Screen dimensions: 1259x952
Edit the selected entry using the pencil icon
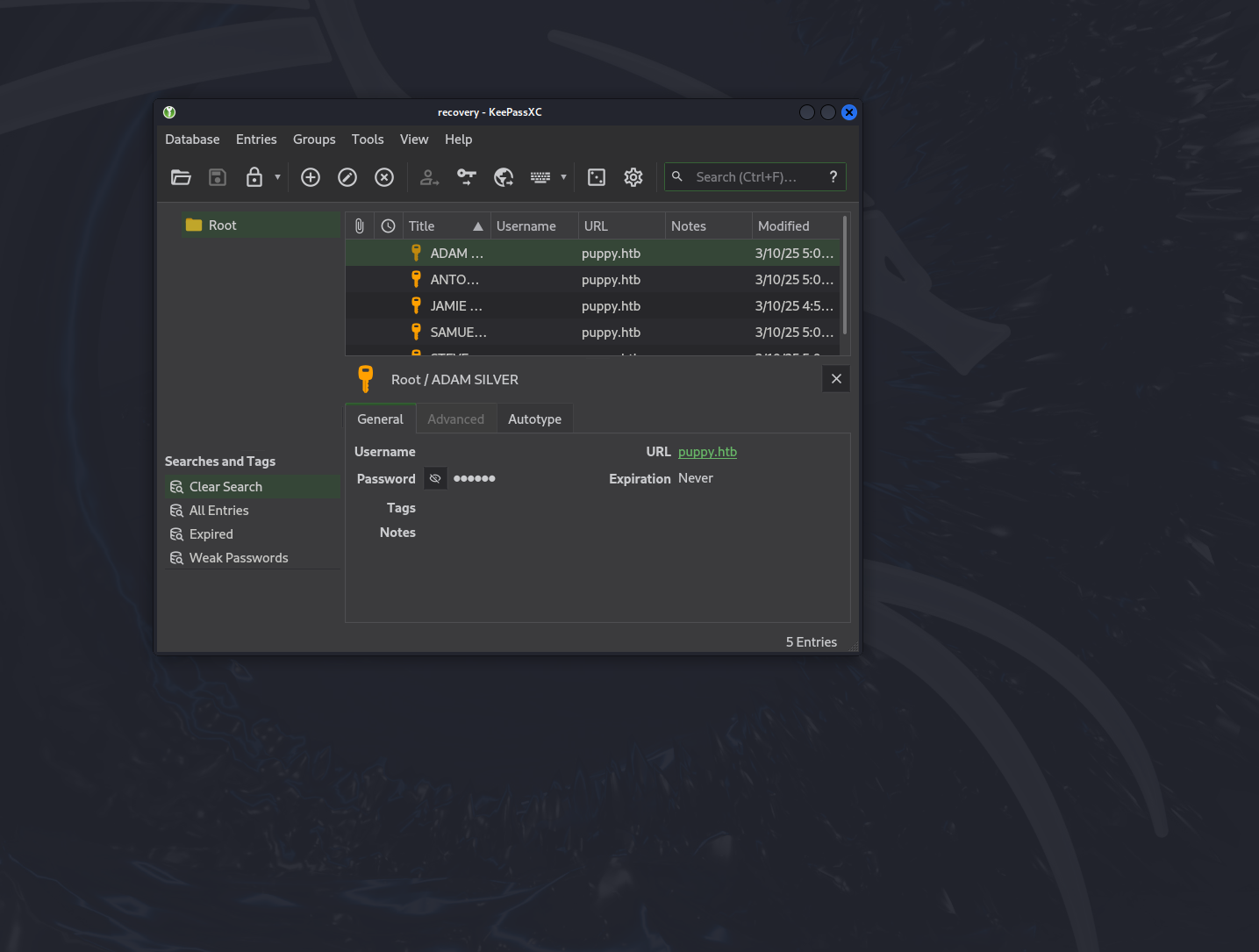coord(347,176)
